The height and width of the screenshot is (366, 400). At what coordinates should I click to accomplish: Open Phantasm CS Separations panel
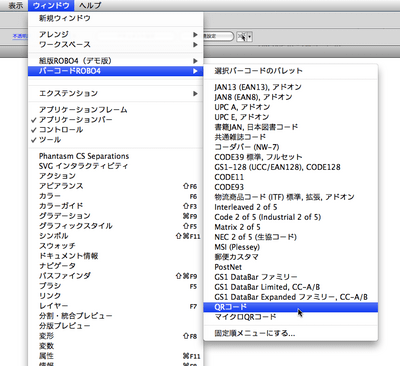pos(115,156)
